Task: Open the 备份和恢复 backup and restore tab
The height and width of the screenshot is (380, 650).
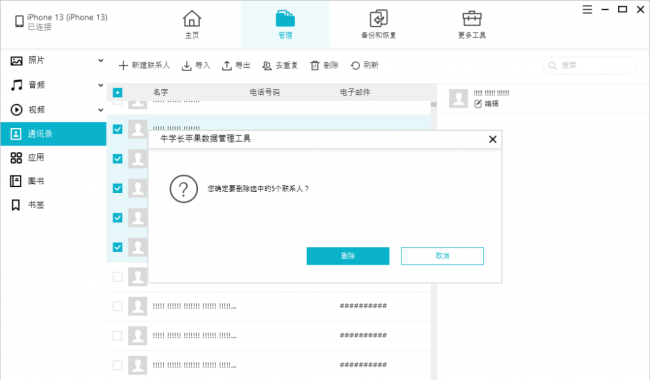Action: (378, 24)
